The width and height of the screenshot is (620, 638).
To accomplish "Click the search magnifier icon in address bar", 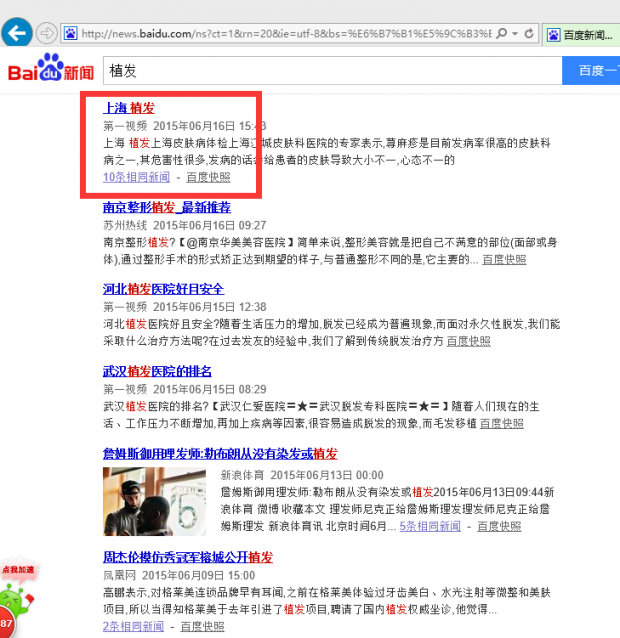I will pos(502,33).
